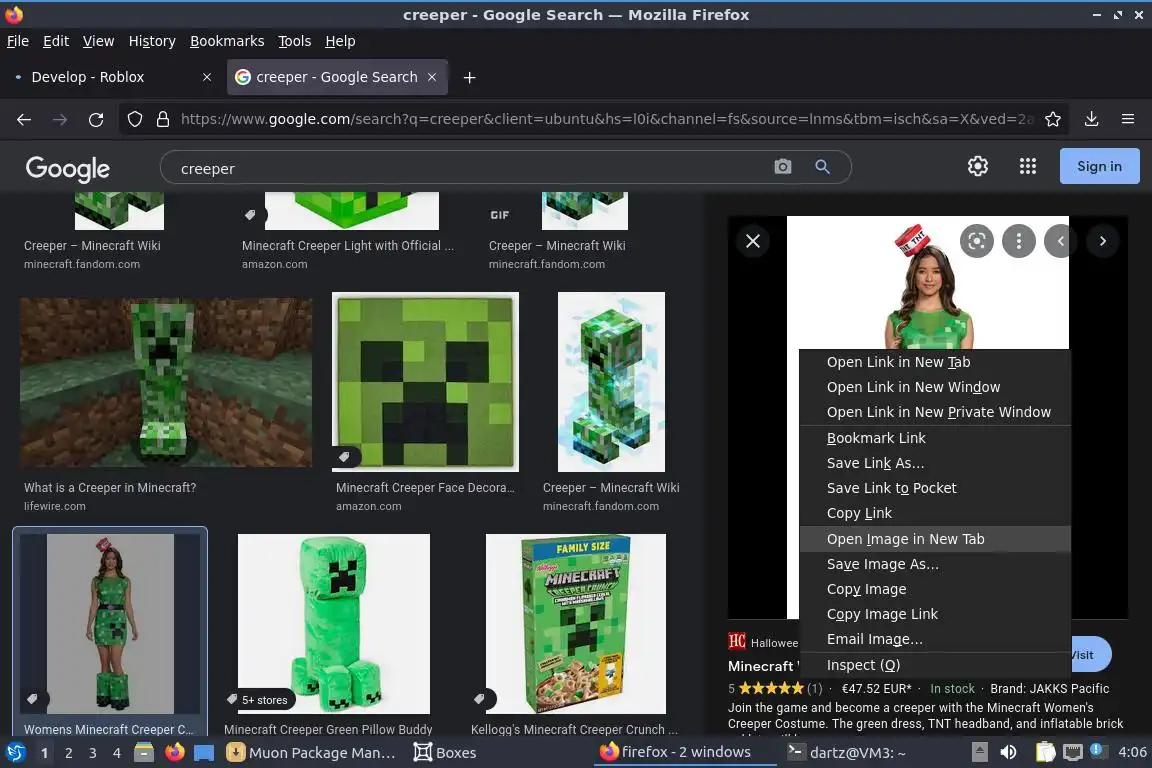Open Womens Minecraft Creeper costume thumbnail
Image resolution: width=1152 pixels, height=768 pixels.
pyautogui.click(x=110, y=623)
